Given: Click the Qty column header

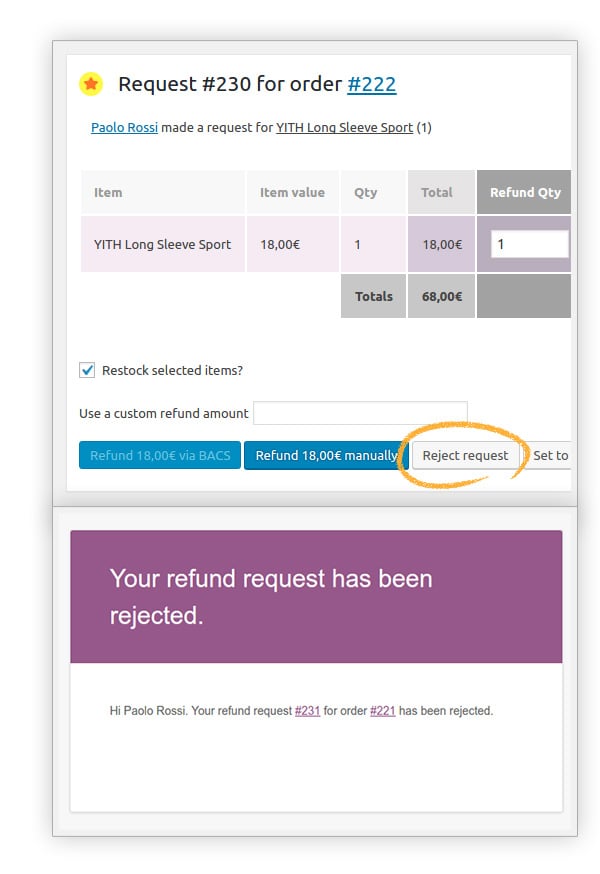Looking at the screenshot, I should (363, 192).
